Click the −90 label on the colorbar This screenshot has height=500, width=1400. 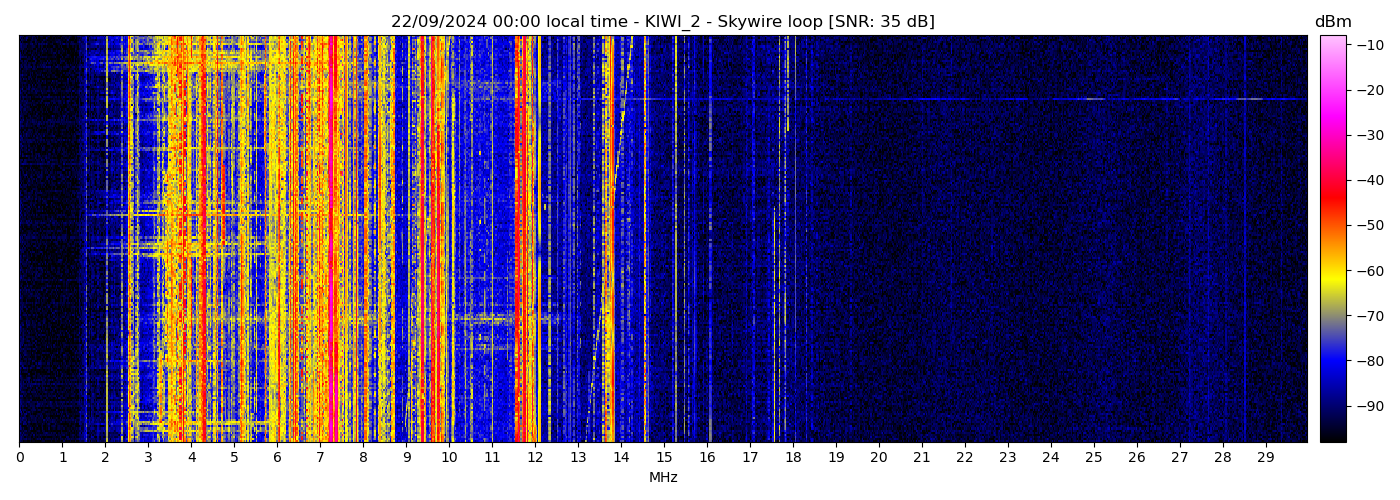click(x=1368, y=406)
